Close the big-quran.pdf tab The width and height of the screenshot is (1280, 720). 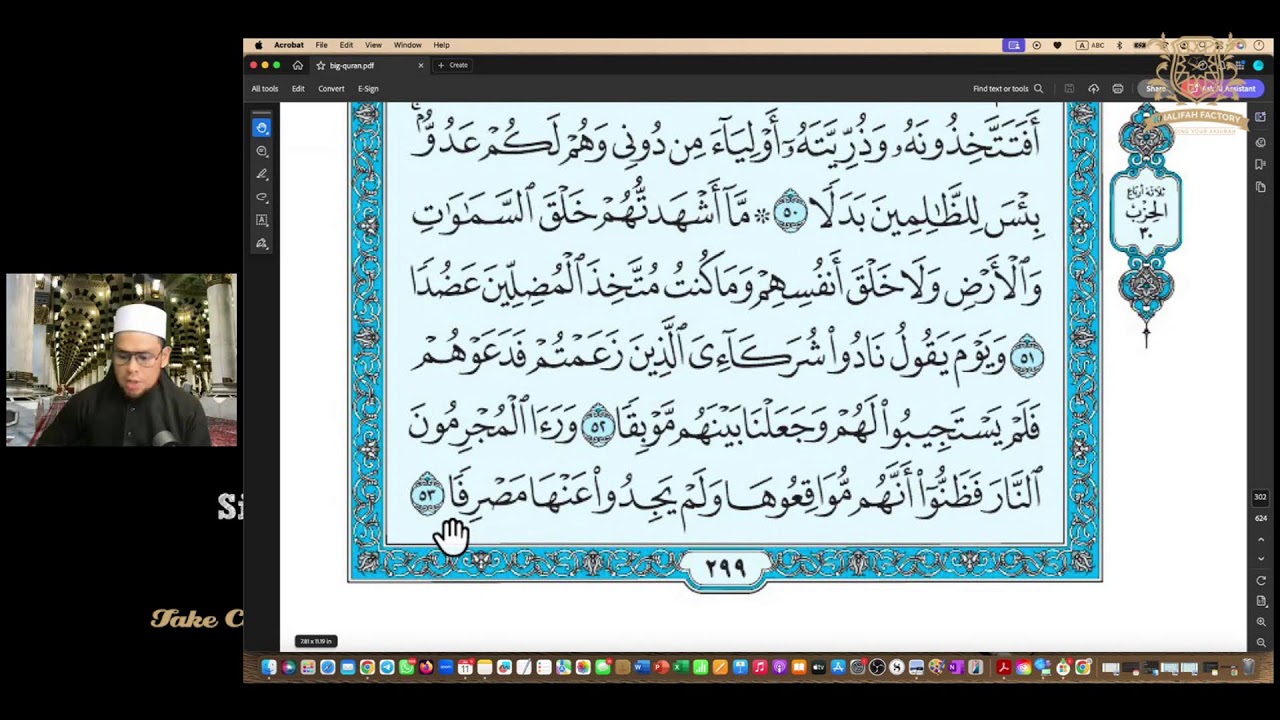(420, 65)
